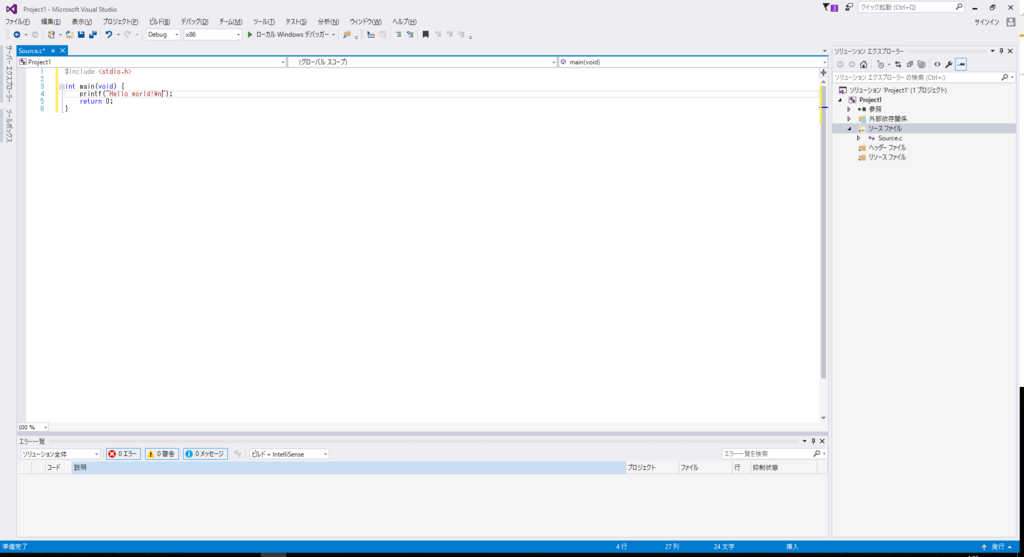
Task: Open the ビルド(B) menu
Action: pyautogui.click(x=159, y=22)
